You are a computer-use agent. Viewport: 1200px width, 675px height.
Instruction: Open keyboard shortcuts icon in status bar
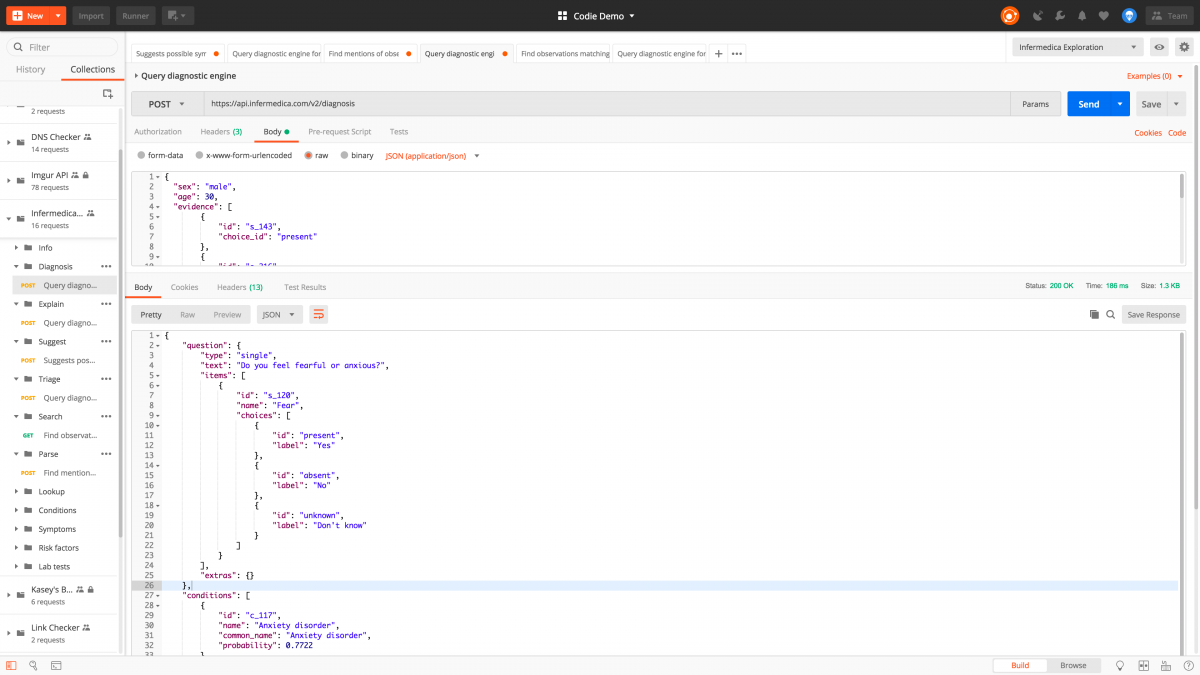pos(1164,665)
